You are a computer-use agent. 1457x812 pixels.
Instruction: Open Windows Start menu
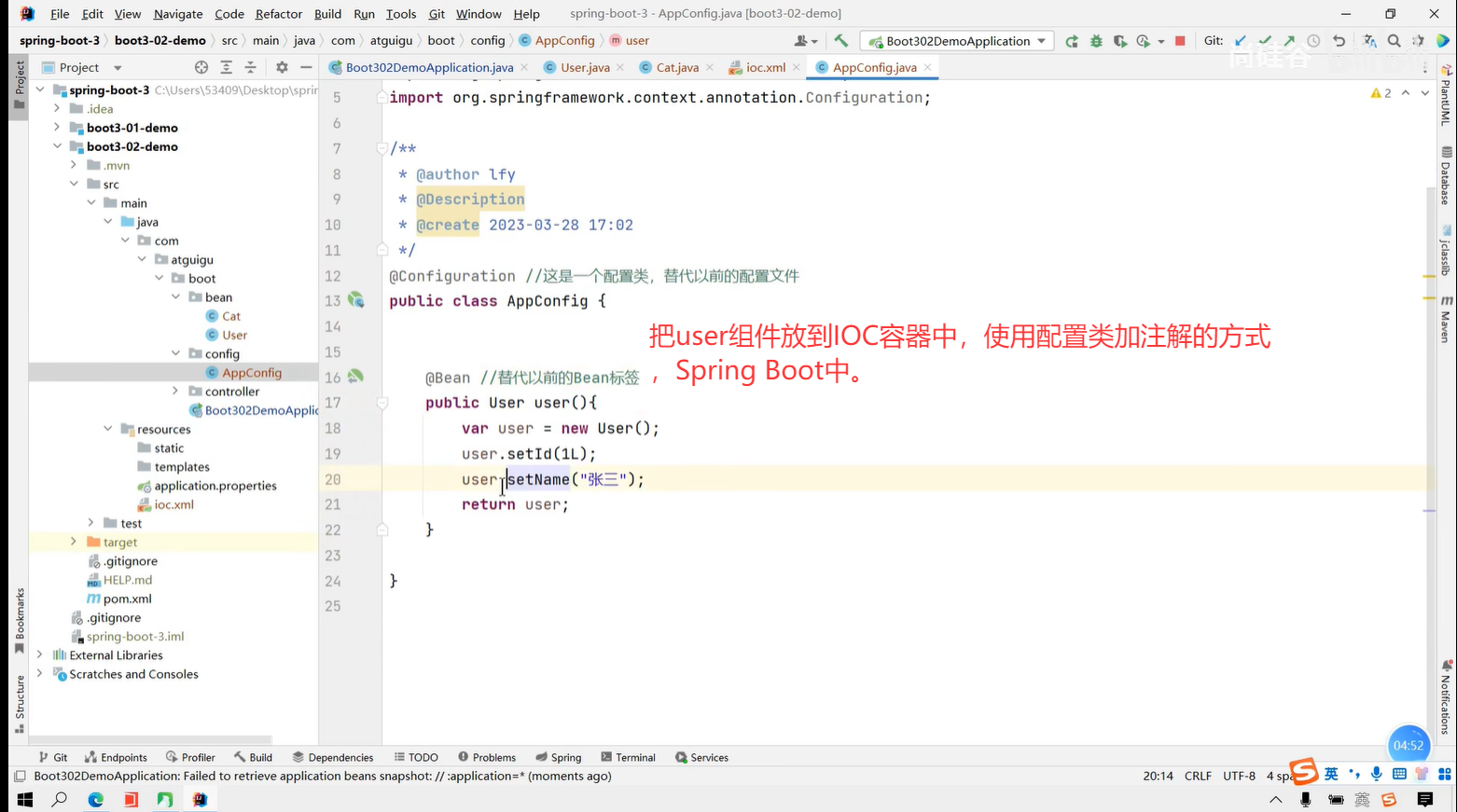25,799
